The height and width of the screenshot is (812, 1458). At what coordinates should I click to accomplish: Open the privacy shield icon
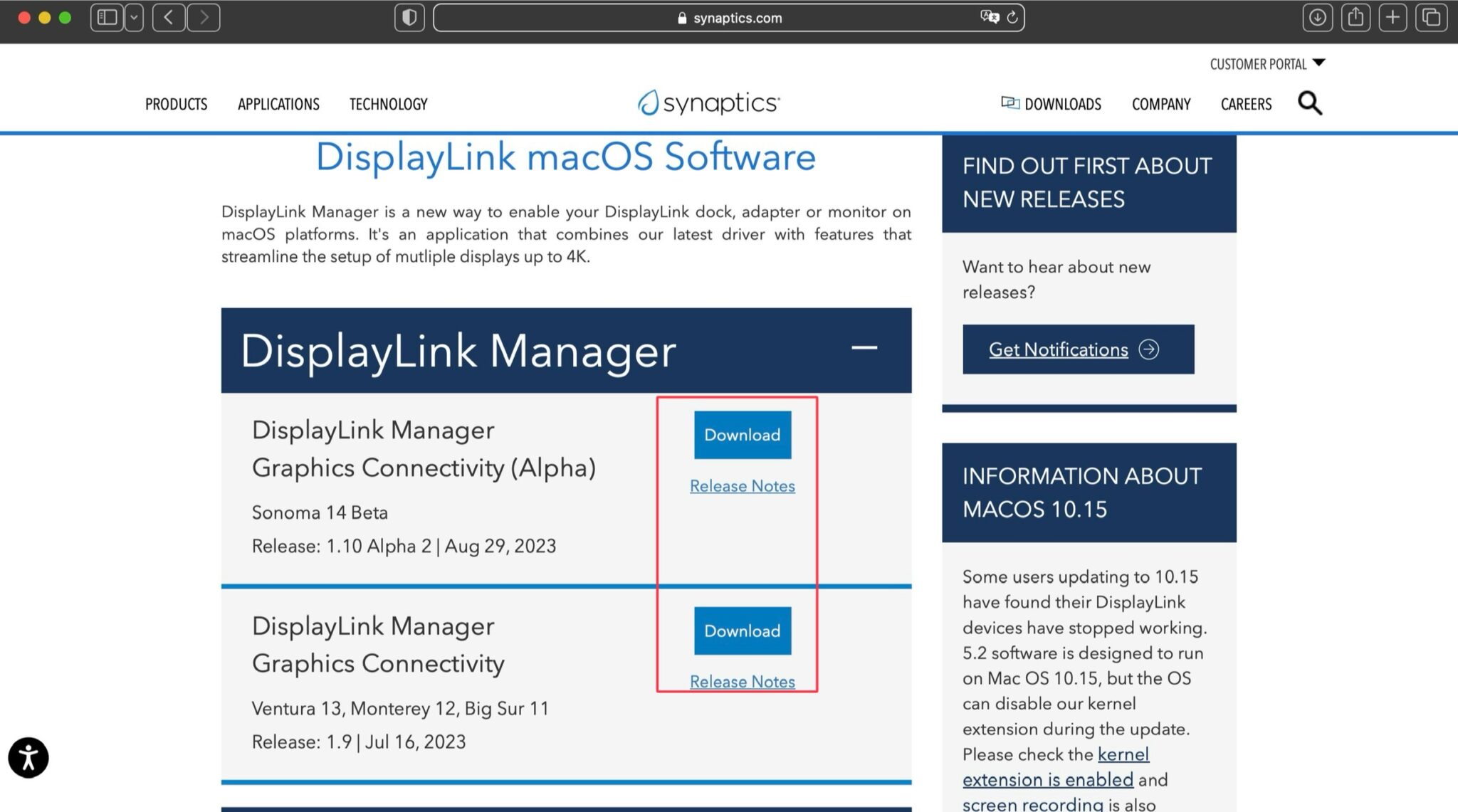(x=409, y=18)
